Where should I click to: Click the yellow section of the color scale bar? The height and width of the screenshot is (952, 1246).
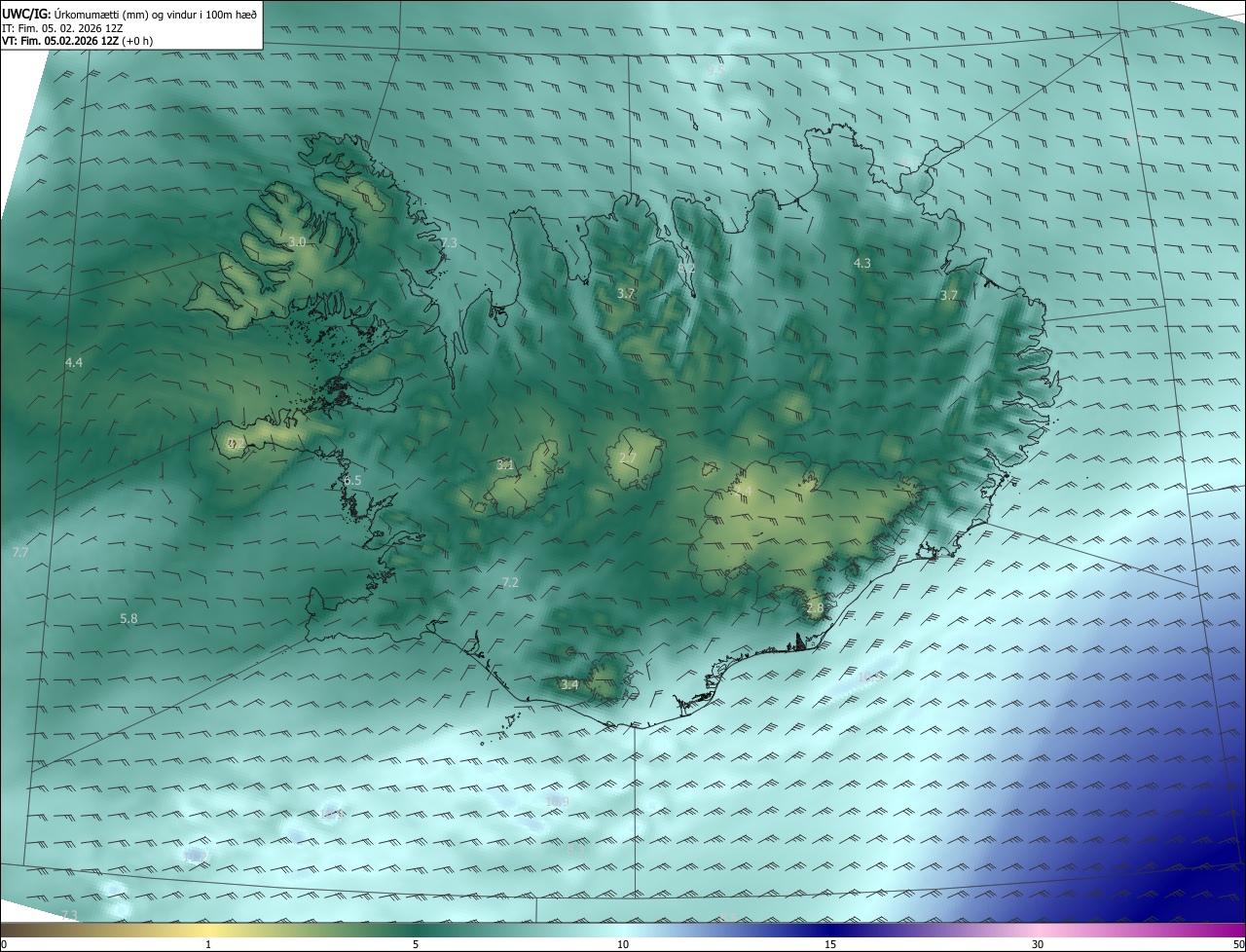click(x=209, y=930)
